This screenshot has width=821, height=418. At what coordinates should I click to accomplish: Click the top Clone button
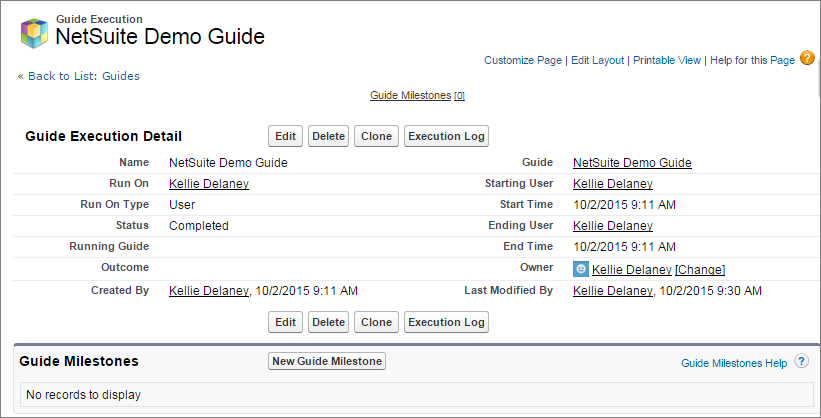pos(376,136)
